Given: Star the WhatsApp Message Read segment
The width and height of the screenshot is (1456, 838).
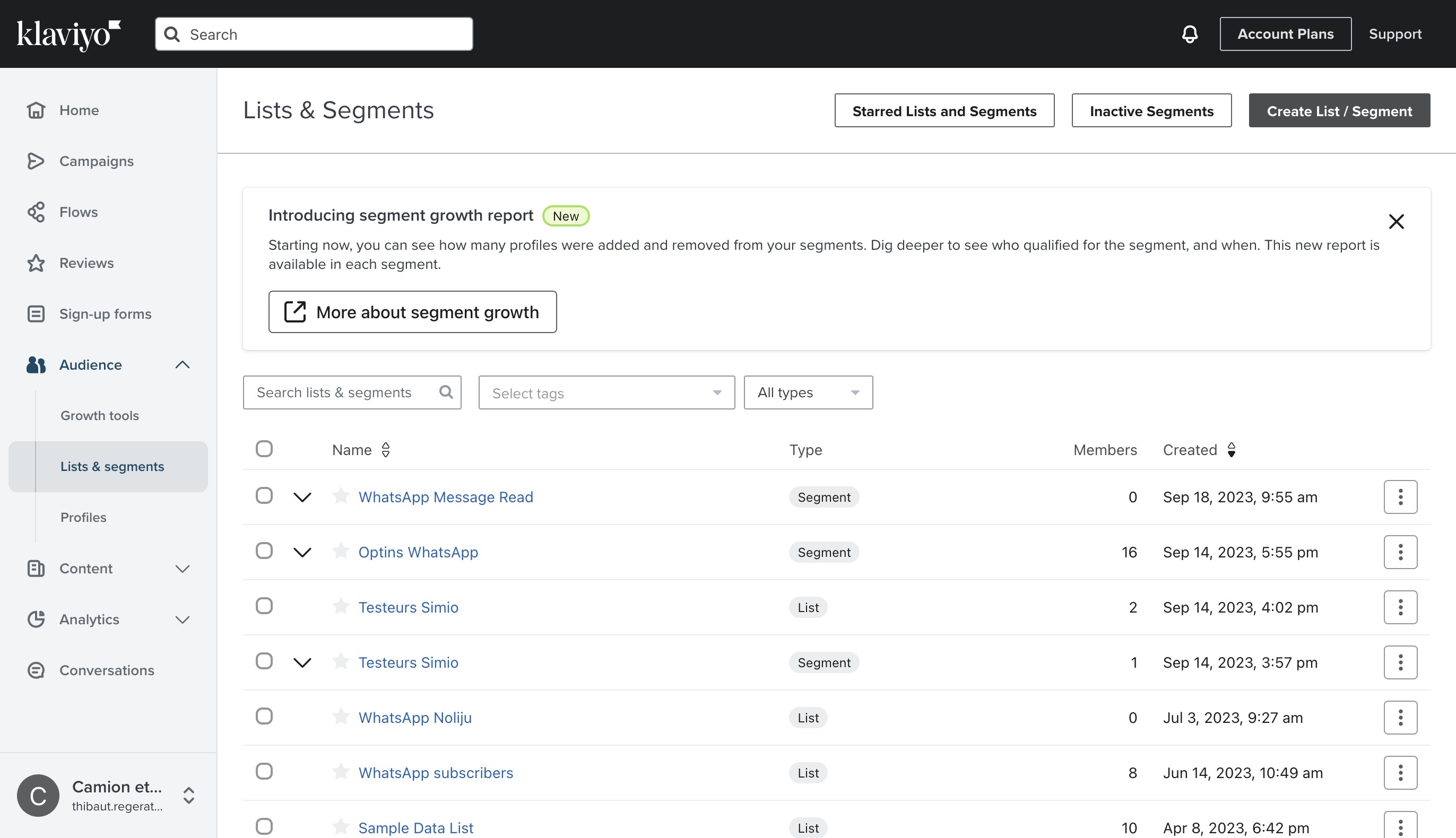Looking at the screenshot, I should click(341, 495).
